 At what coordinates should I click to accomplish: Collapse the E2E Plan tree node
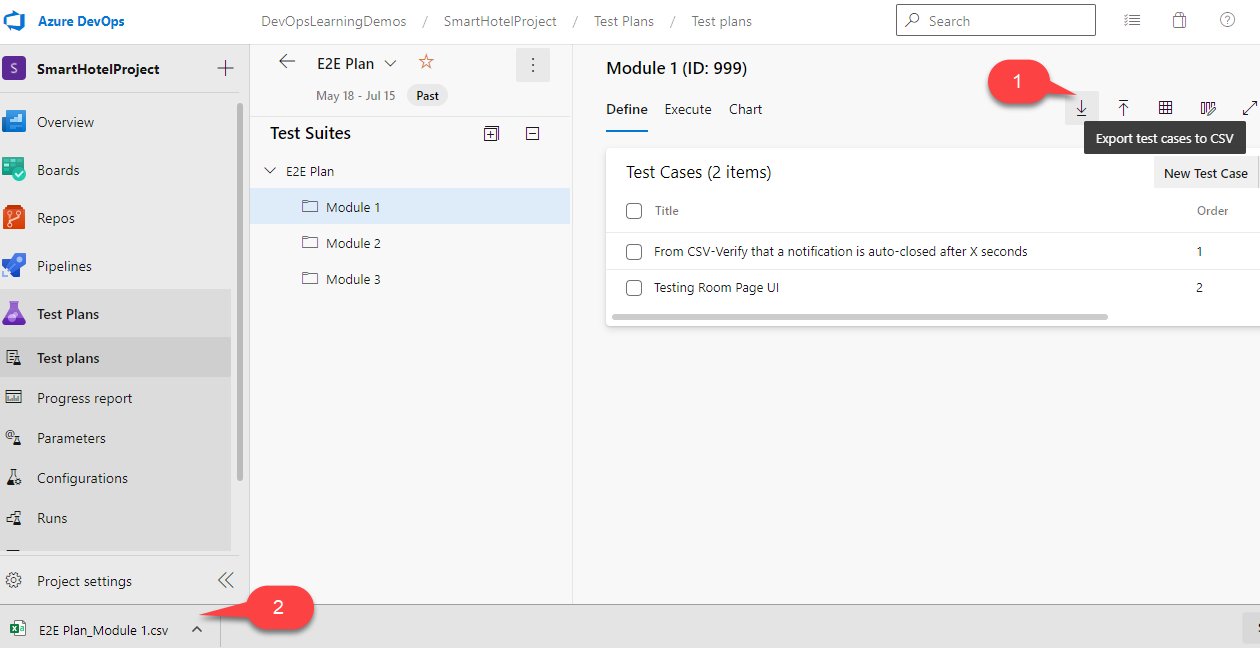[x=270, y=171]
